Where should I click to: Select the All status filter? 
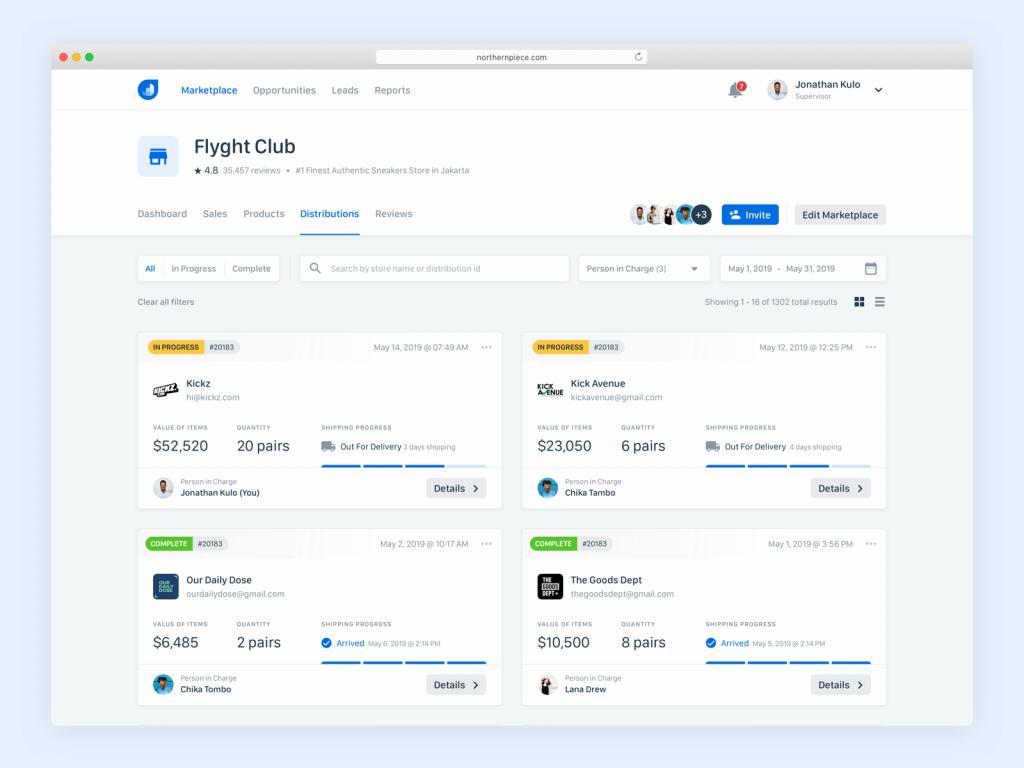click(150, 269)
